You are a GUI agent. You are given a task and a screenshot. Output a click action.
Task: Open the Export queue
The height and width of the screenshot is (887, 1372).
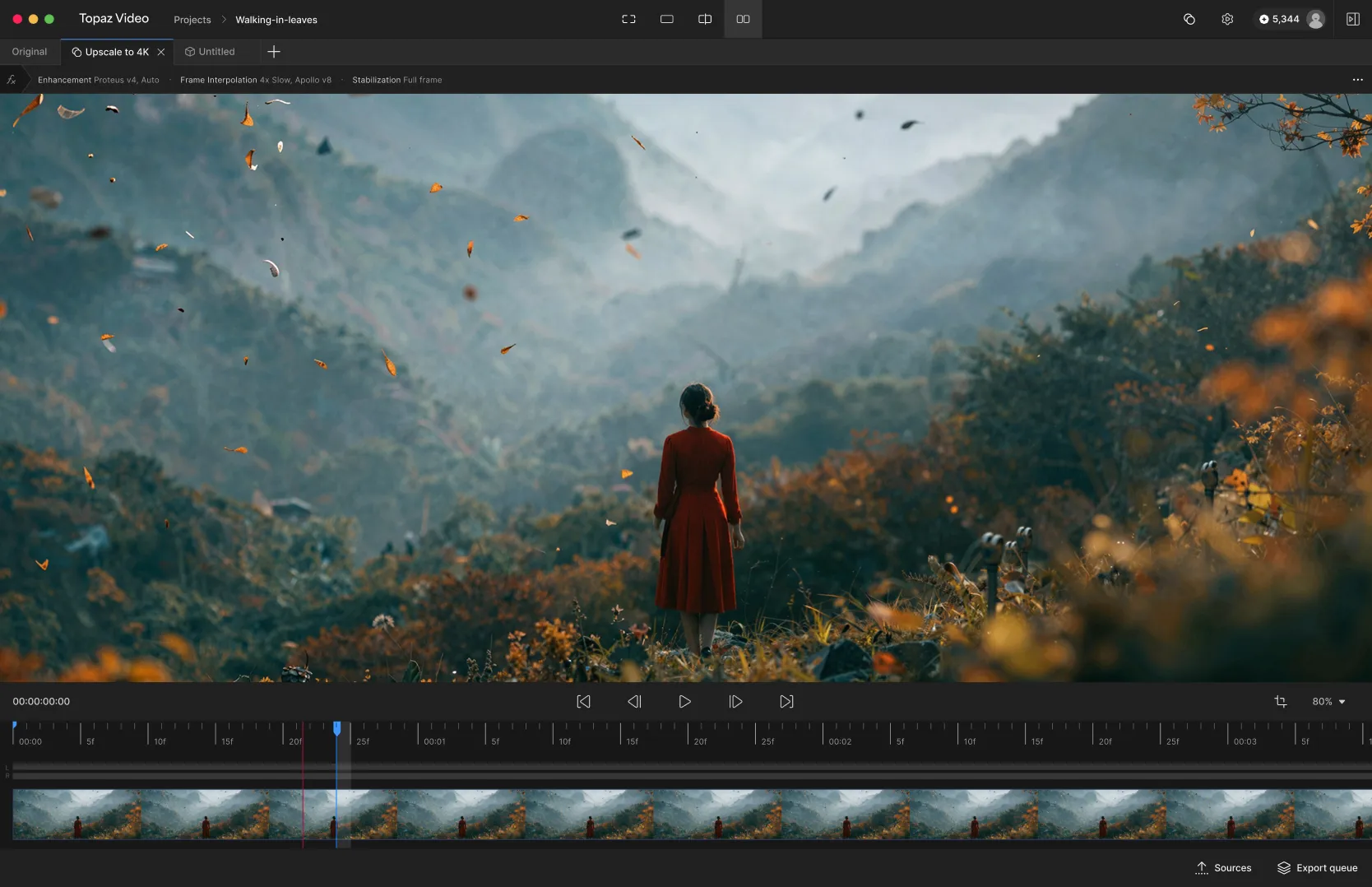[x=1318, y=868]
